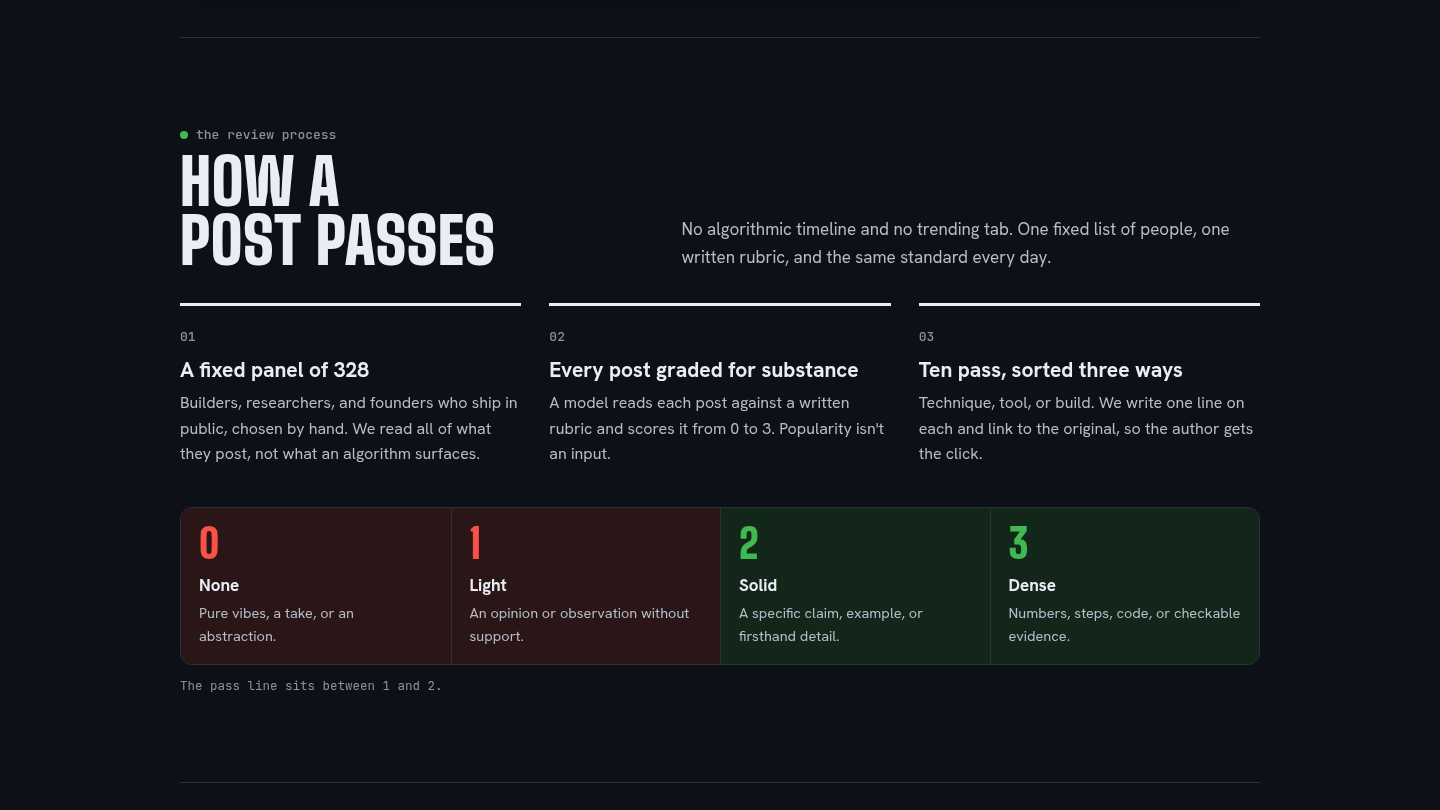Click the "Dense" rubric label

[1032, 585]
